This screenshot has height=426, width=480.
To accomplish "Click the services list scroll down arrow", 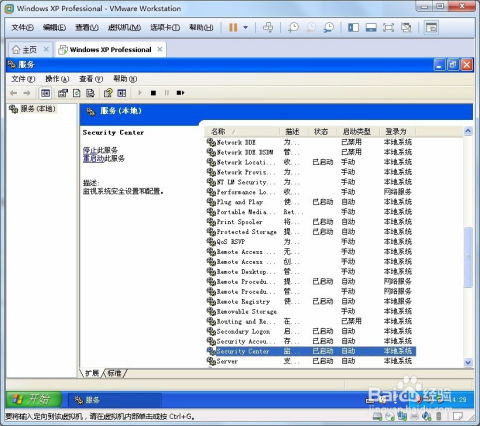I will coord(468,362).
